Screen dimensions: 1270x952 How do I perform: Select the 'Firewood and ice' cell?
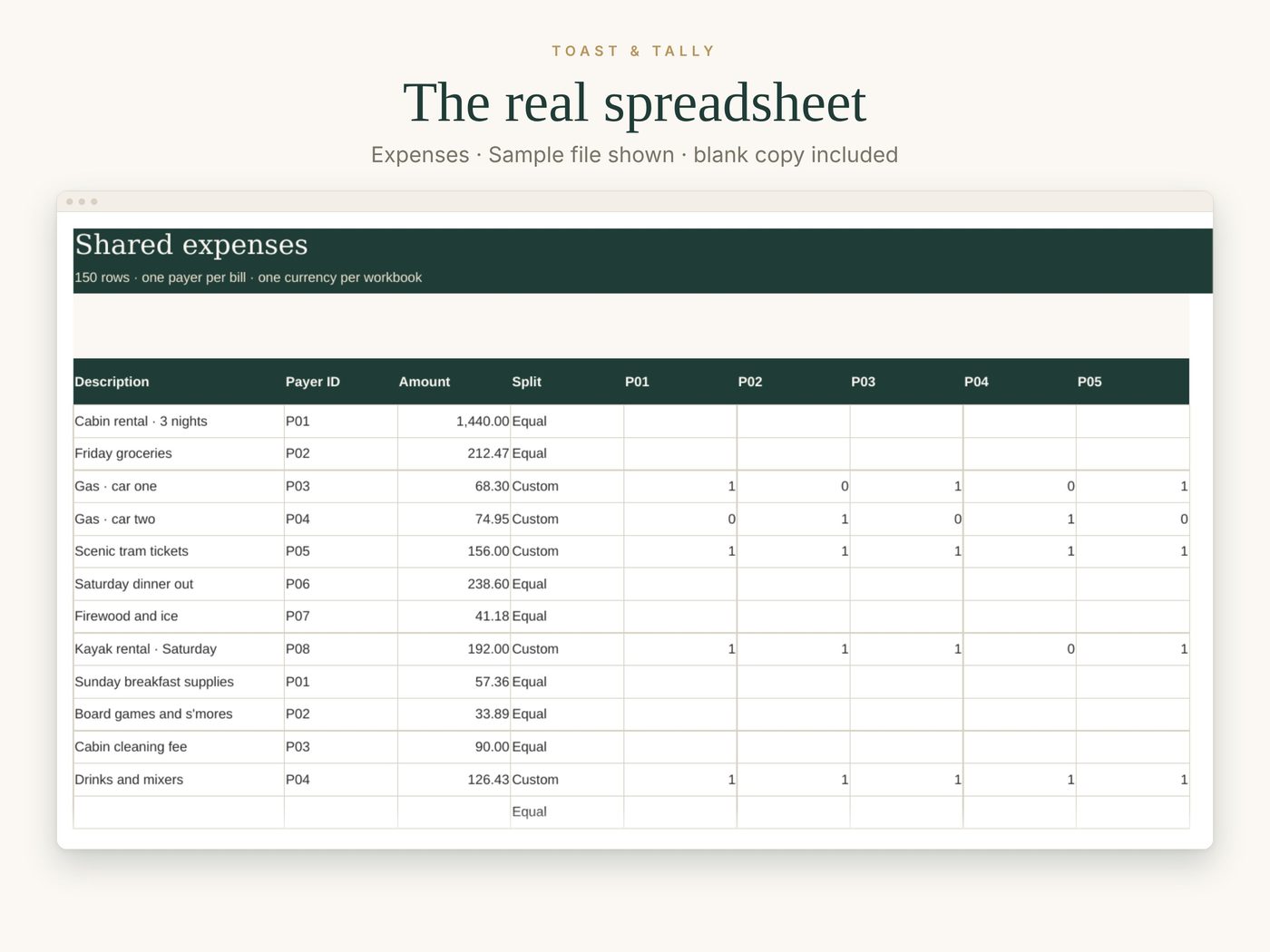point(179,617)
